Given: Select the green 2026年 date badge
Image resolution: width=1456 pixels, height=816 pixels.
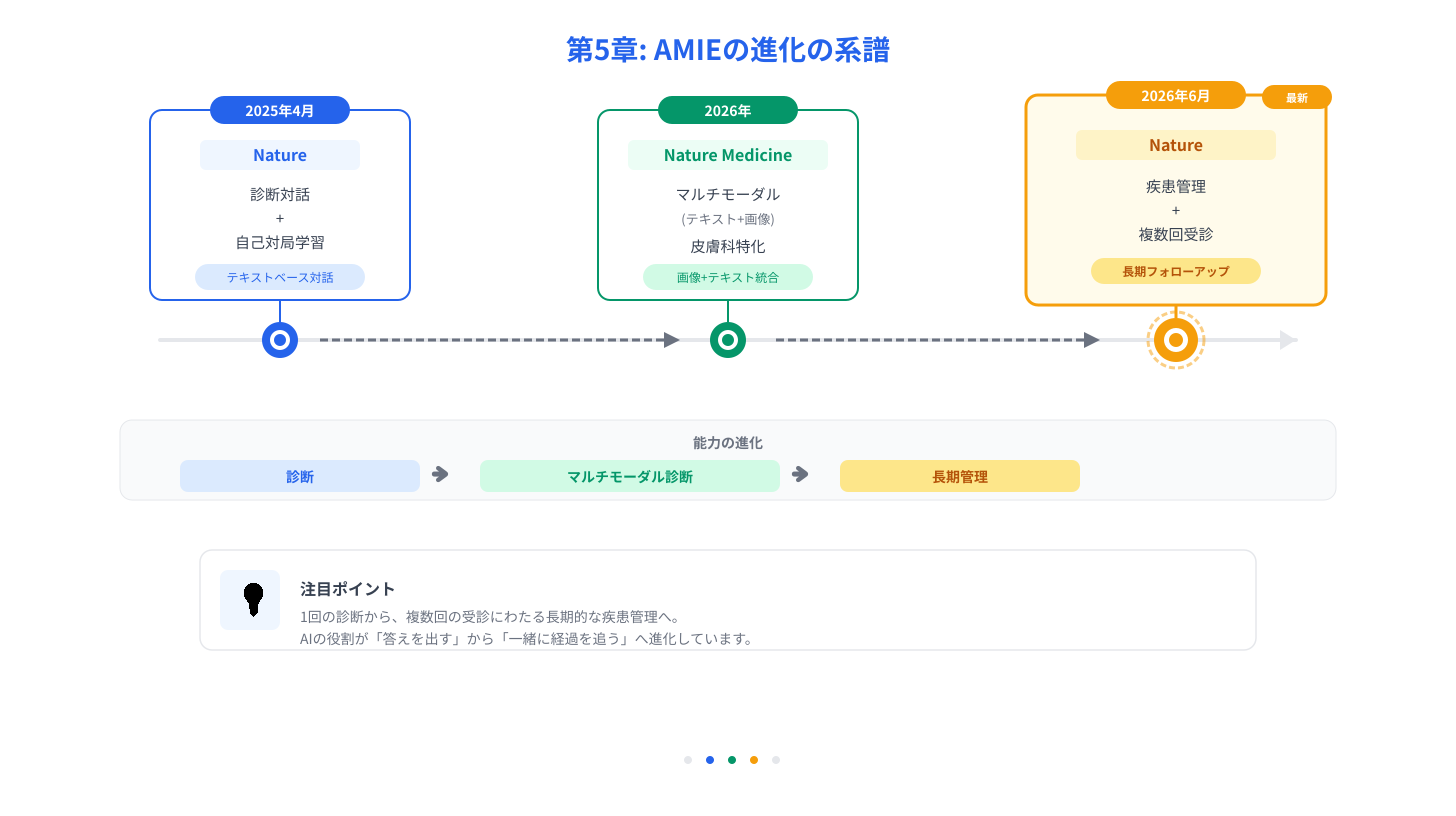Looking at the screenshot, I should click(x=728, y=110).
